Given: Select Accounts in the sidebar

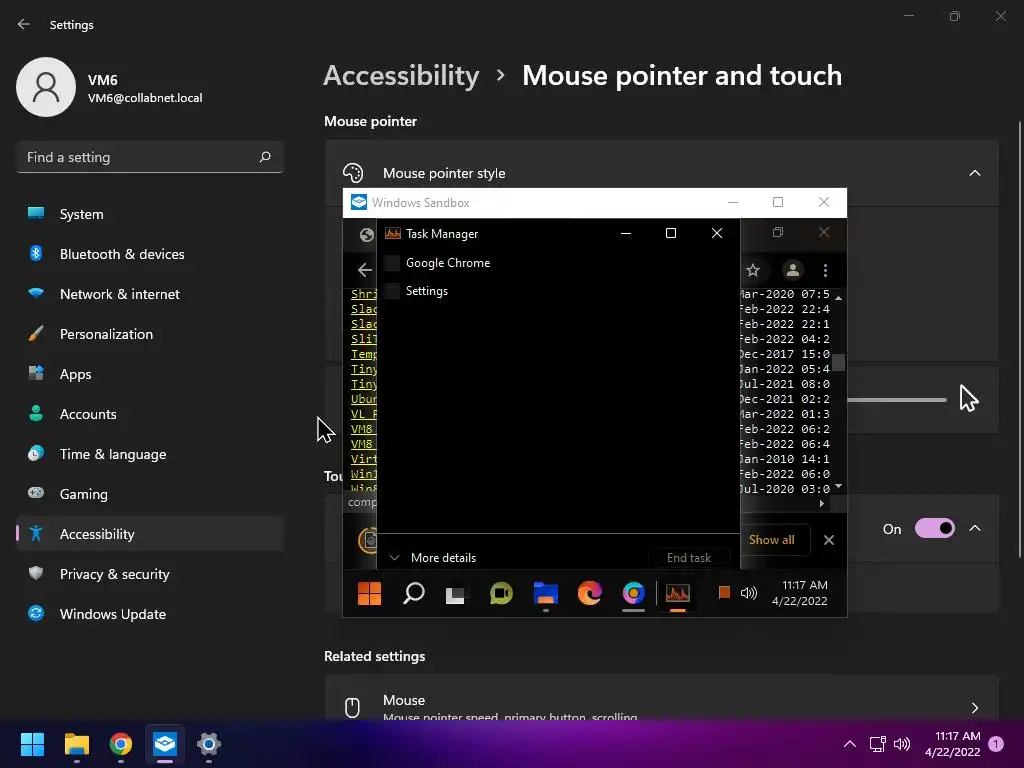Looking at the screenshot, I should (x=150, y=414).
